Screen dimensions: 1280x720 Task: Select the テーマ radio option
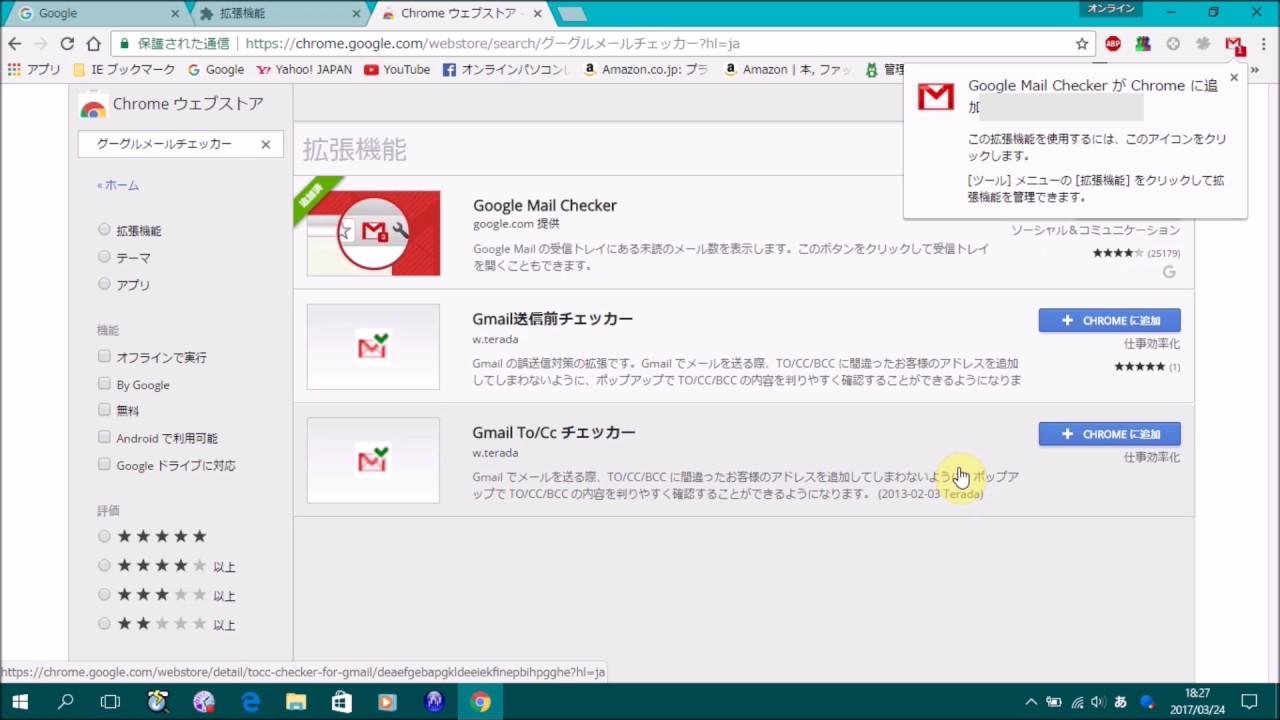click(104, 257)
